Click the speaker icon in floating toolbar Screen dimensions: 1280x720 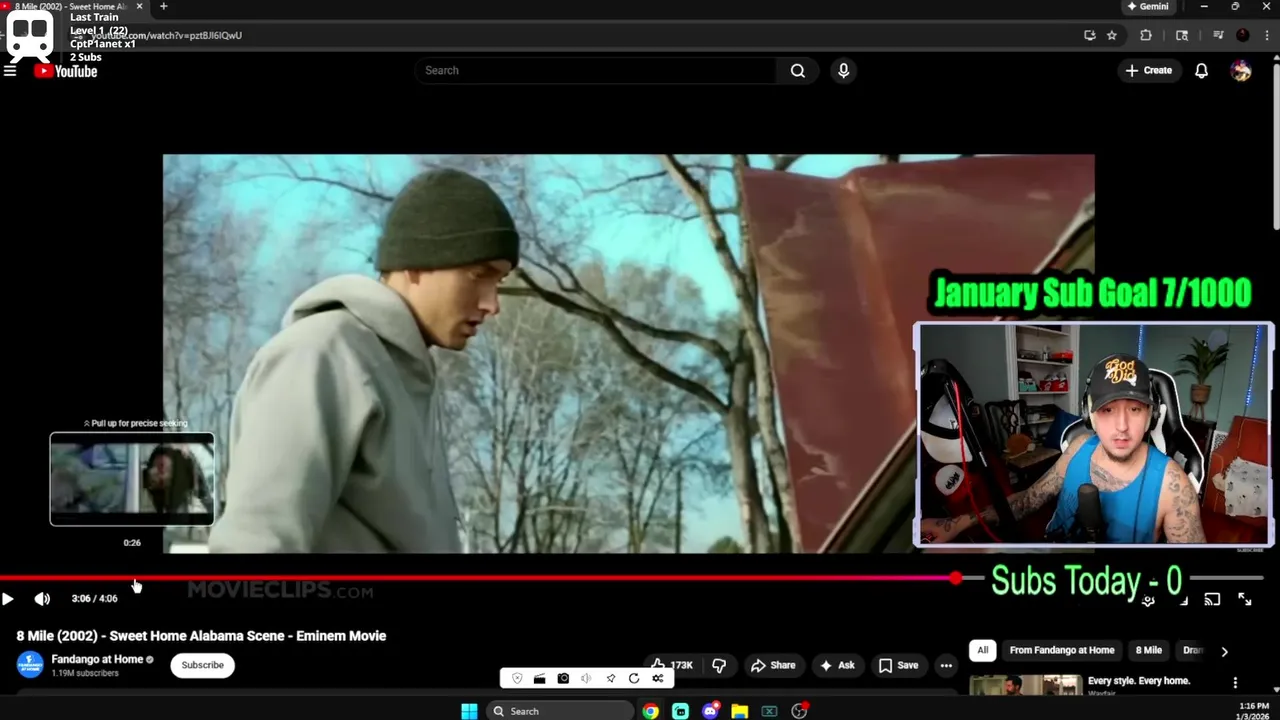click(586, 678)
